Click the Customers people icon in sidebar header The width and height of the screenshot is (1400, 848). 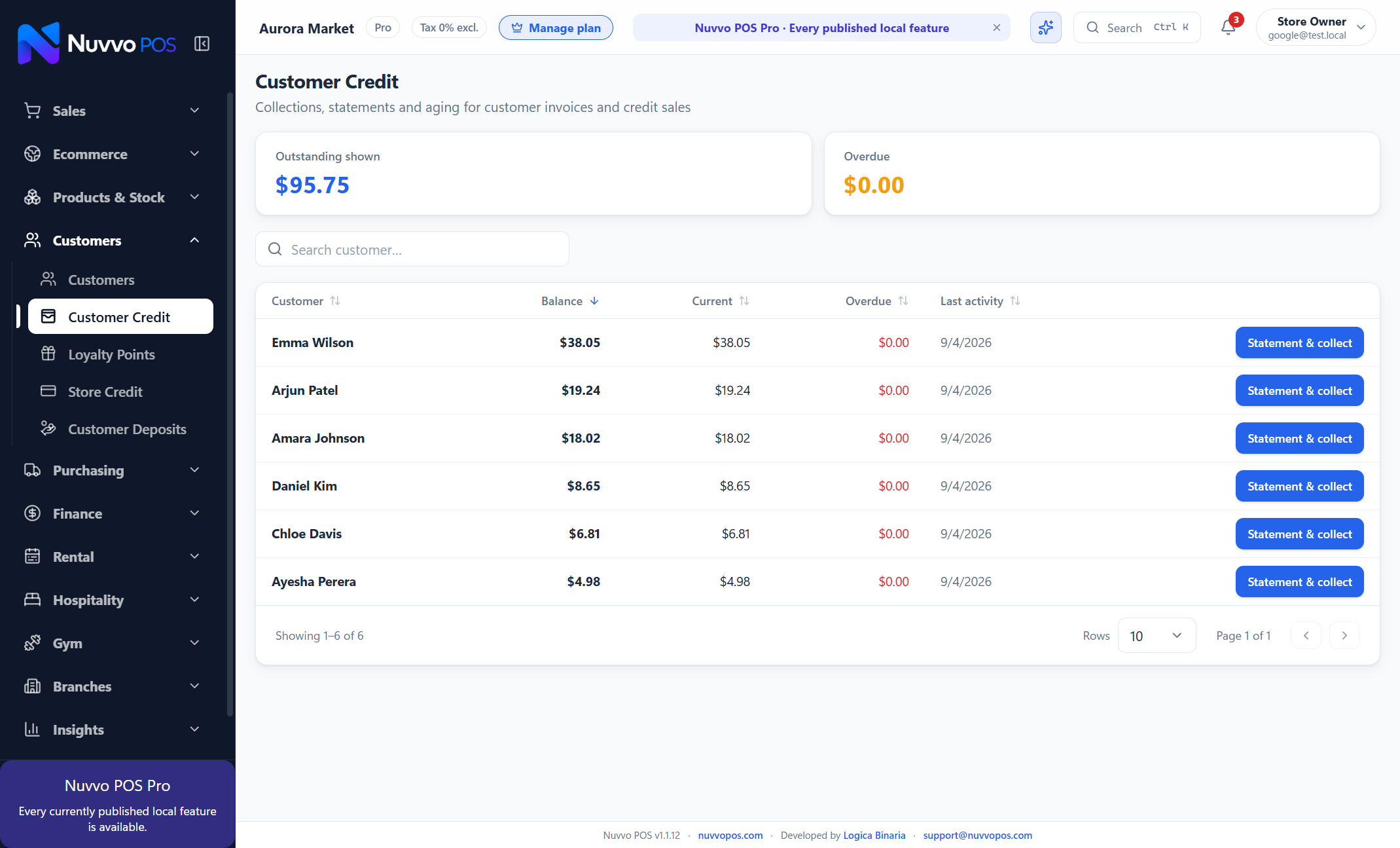click(x=32, y=240)
